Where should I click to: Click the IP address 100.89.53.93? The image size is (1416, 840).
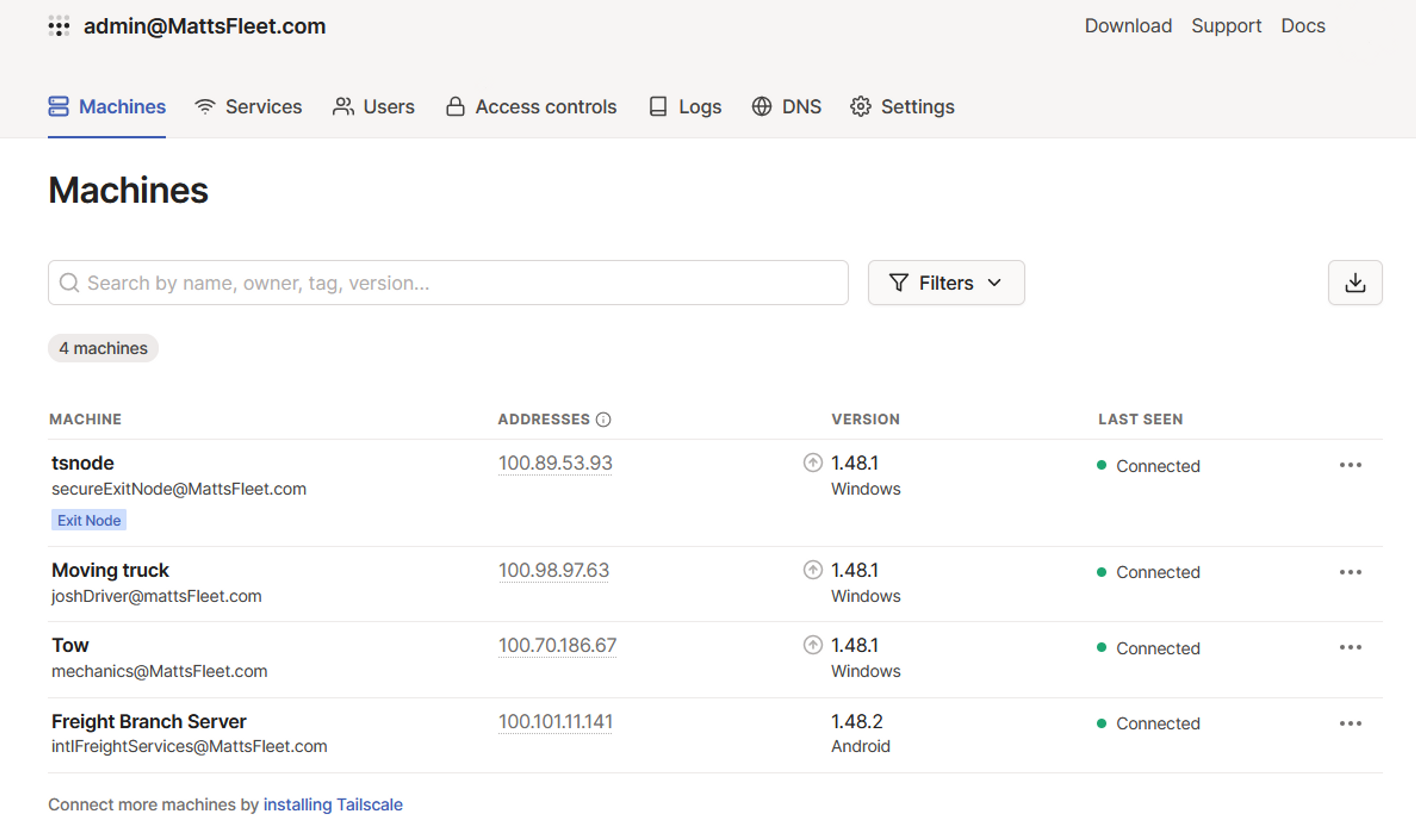[555, 463]
